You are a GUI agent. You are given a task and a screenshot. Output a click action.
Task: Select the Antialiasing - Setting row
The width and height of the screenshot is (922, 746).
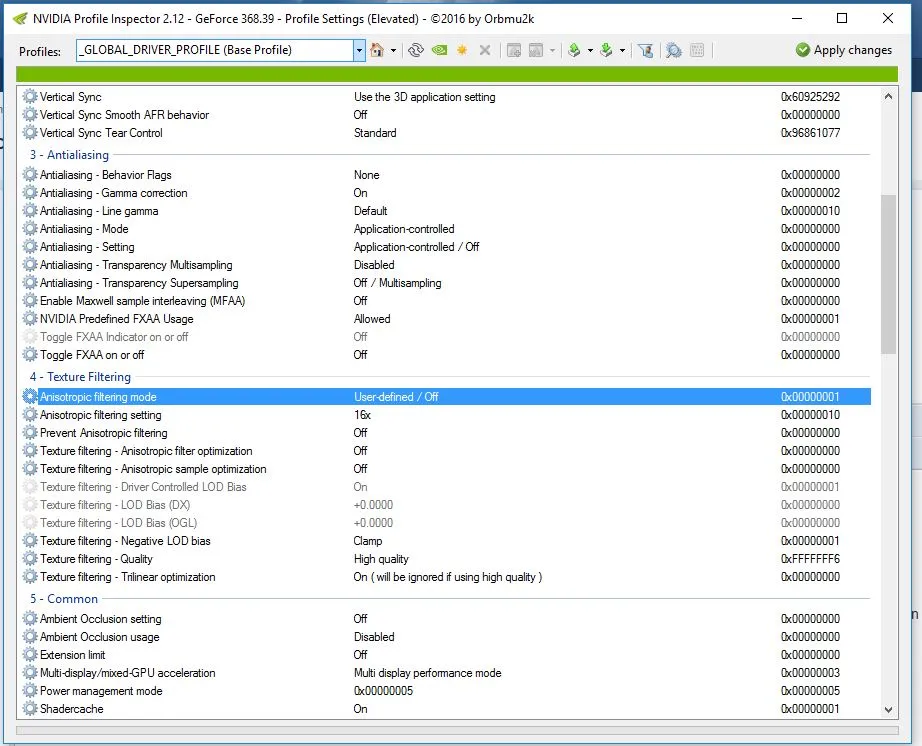pos(446,247)
